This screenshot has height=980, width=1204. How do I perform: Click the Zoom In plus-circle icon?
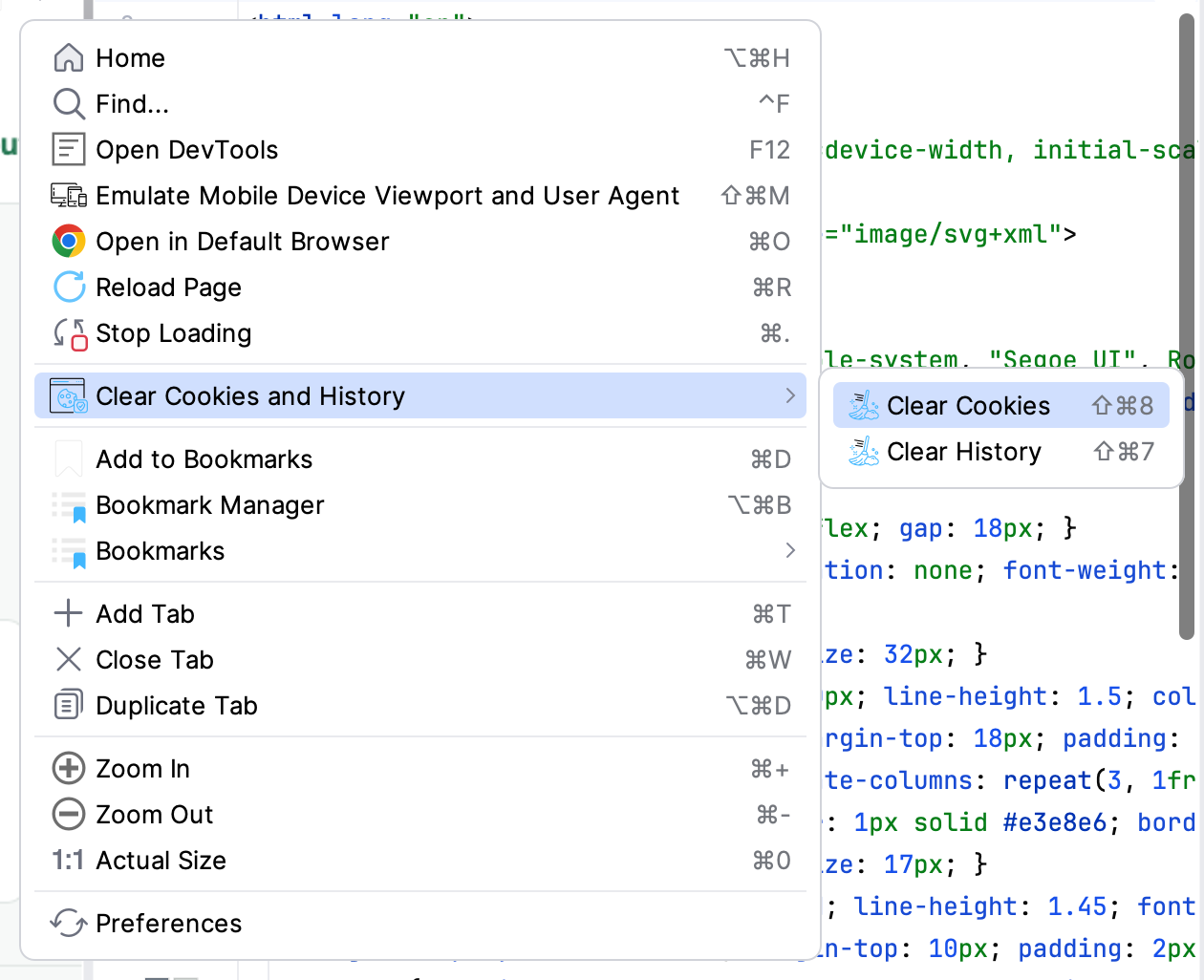tap(69, 769)
